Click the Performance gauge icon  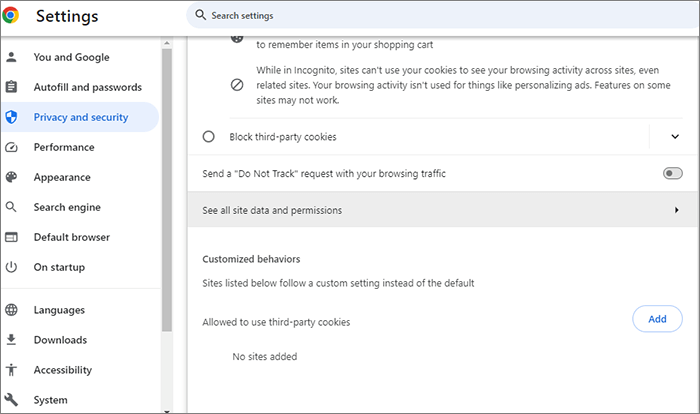12,147
